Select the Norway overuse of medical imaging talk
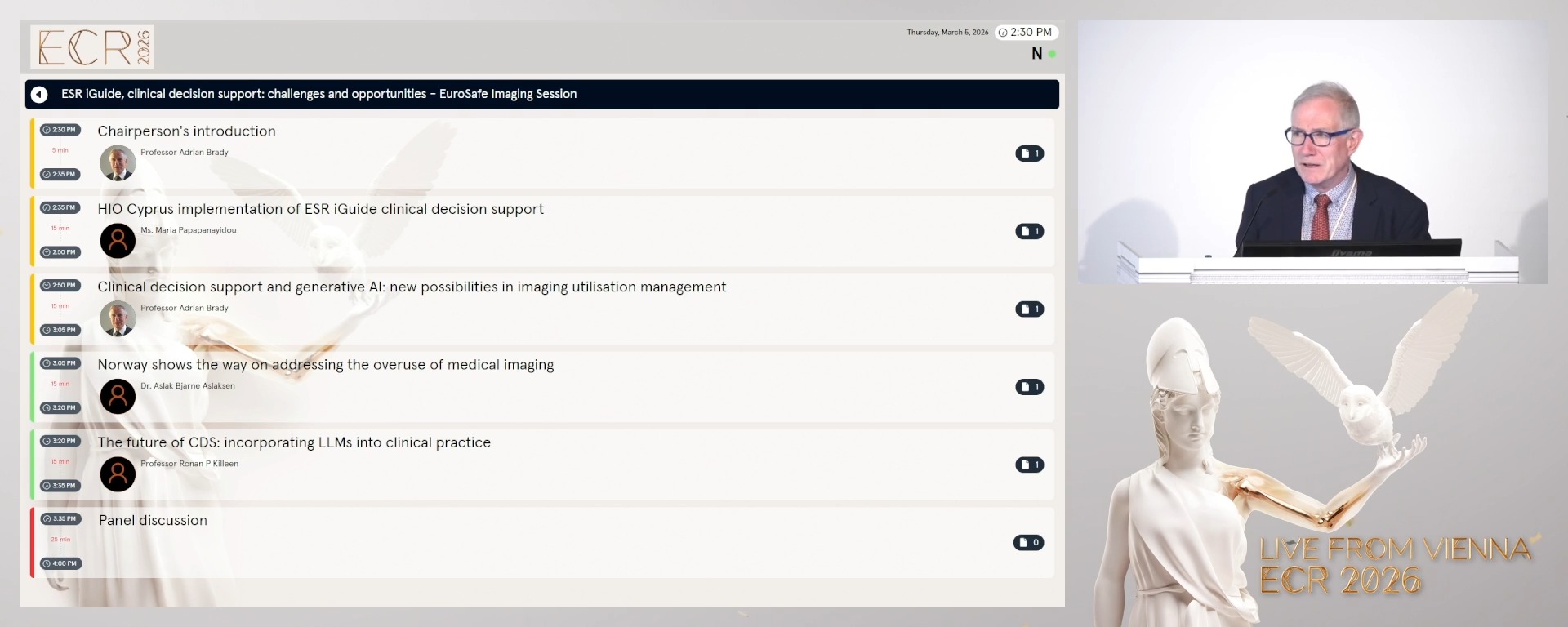 (325, 365)
